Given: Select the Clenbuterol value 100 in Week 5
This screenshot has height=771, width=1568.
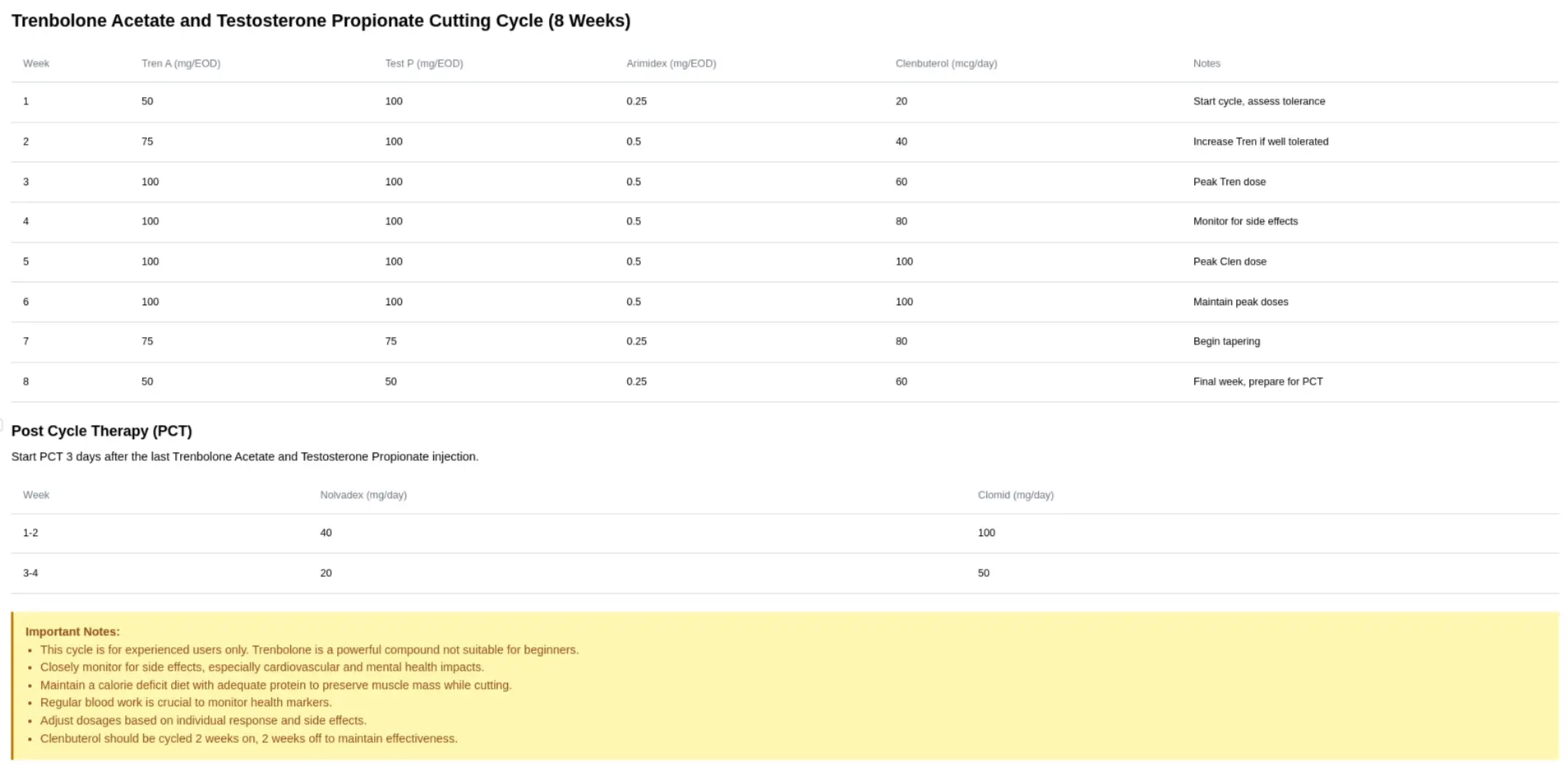Looking at the screenshot, I should pyautogui.click(x=904, y=261).
